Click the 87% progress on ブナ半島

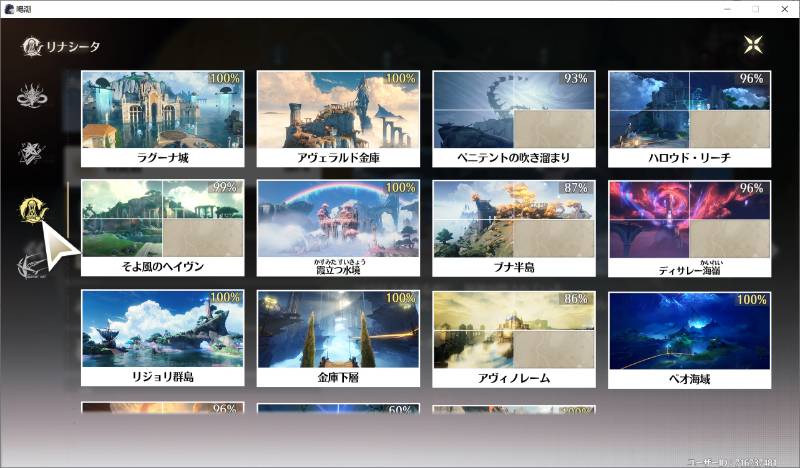576,188
